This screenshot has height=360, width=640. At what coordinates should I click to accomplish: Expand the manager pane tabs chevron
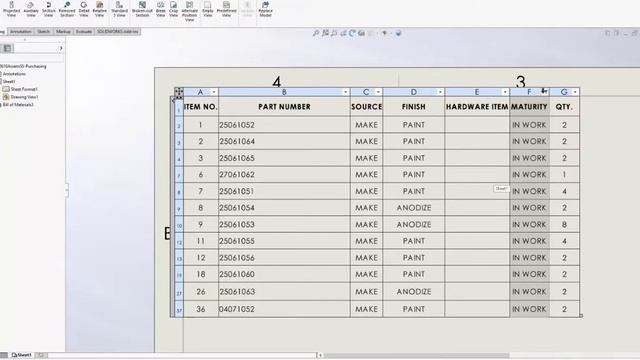tap(61, 48)
